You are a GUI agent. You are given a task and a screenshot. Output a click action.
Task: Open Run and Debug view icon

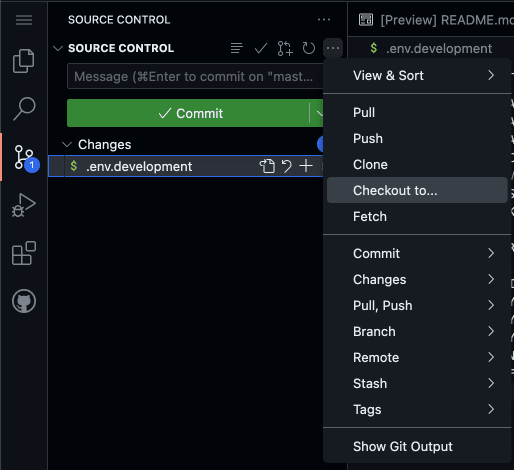click(x=23, y=205)
